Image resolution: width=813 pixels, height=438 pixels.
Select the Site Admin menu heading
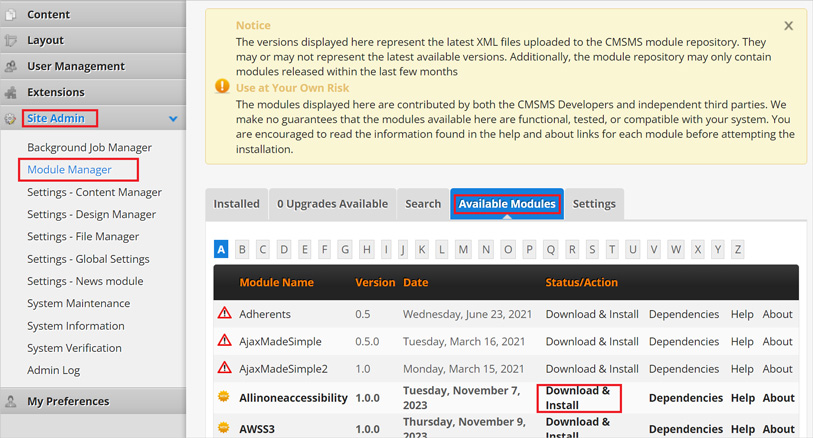click(55, 119)
